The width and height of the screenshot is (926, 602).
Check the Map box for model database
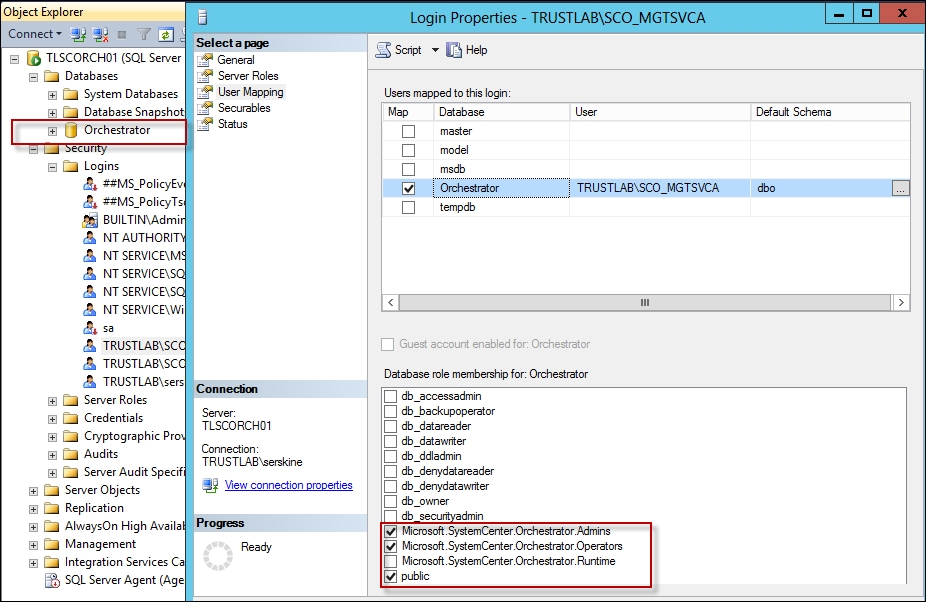click(x=408, y=150)
